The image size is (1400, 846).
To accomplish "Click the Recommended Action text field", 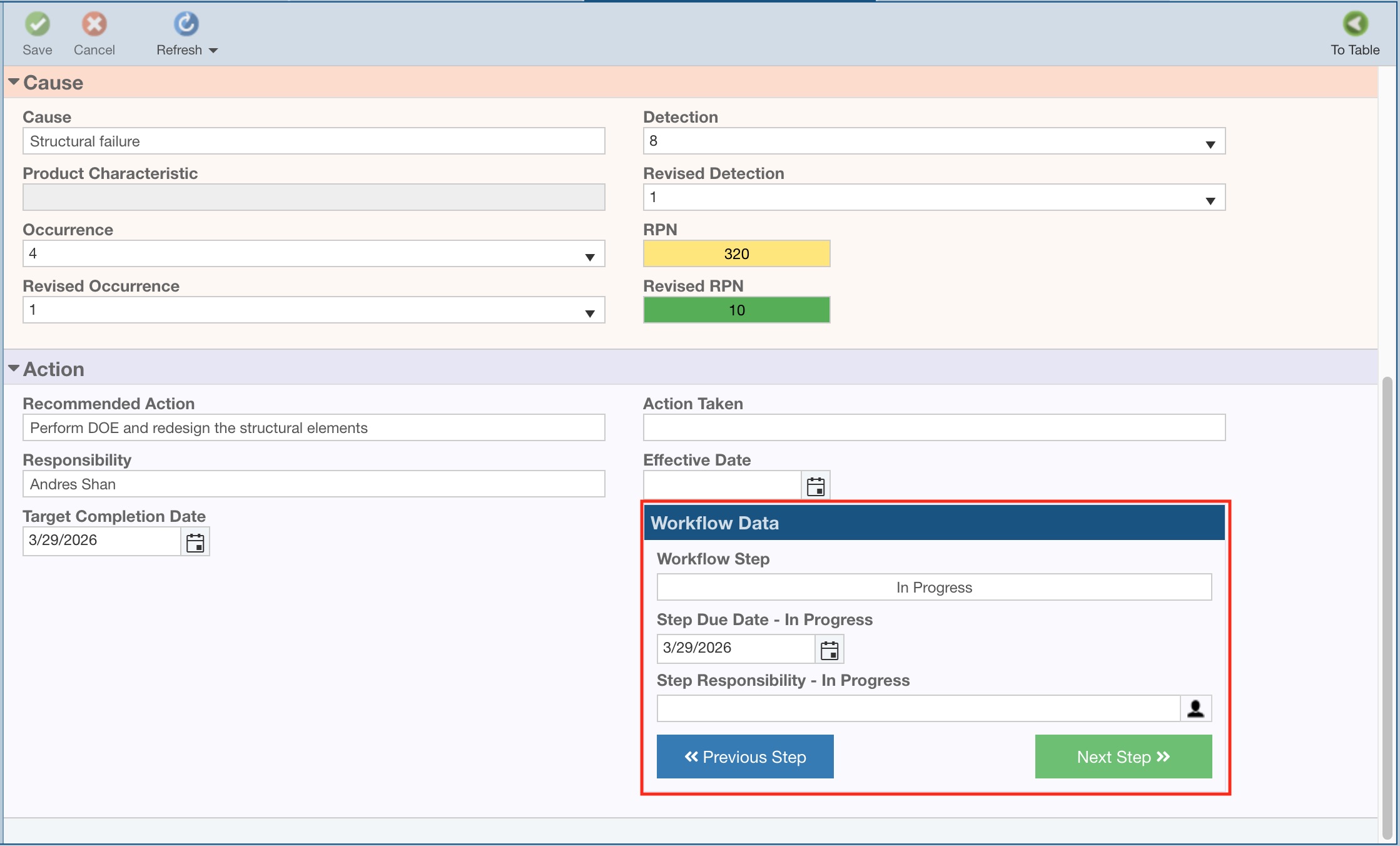I will tap(313, 428).
